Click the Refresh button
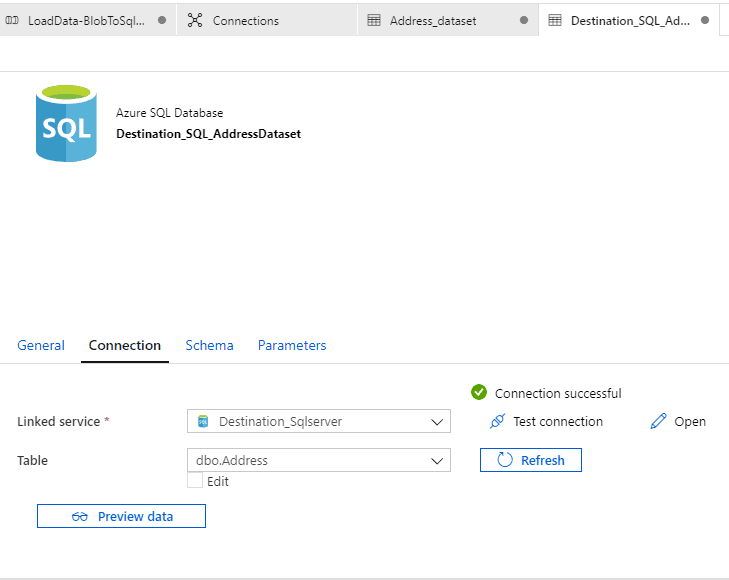Image resolution: width=729 pixels, height=580 pixels. [530, 460]
